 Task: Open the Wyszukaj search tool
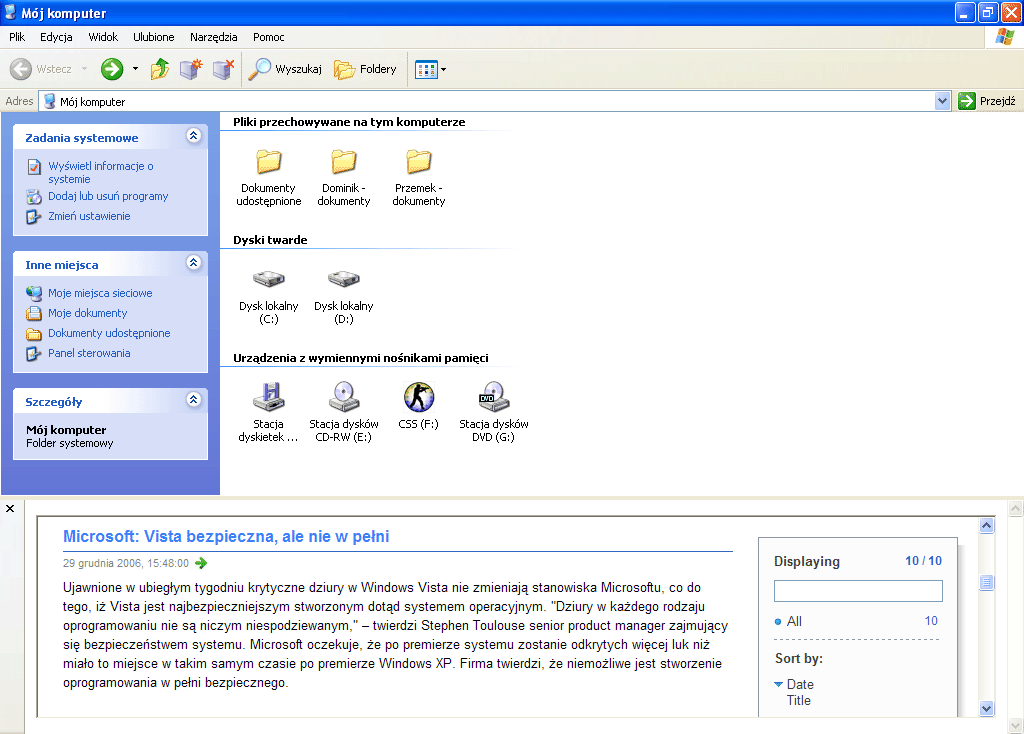[285, 69]
